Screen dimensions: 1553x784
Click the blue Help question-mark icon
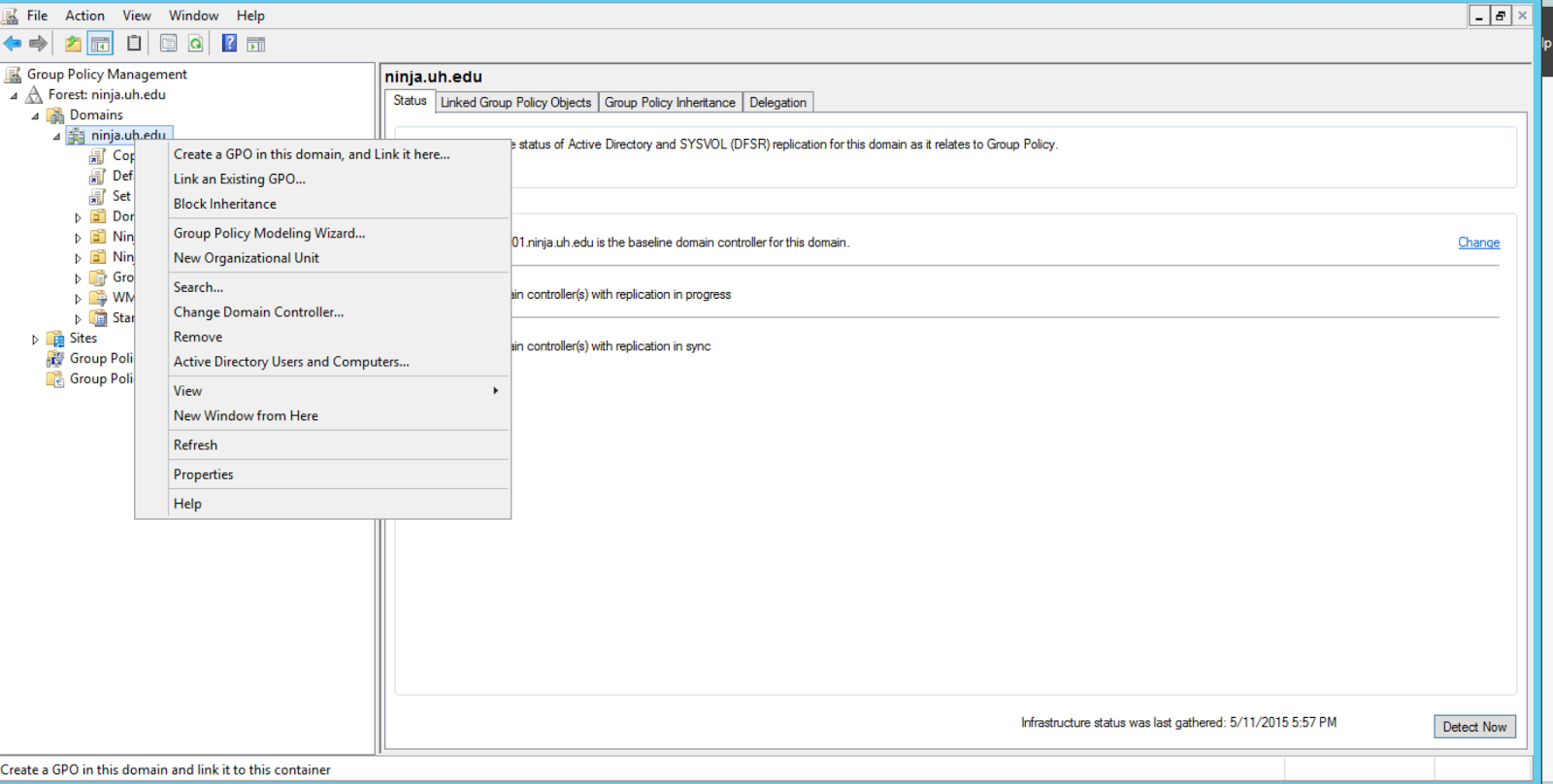click(229, 44)
